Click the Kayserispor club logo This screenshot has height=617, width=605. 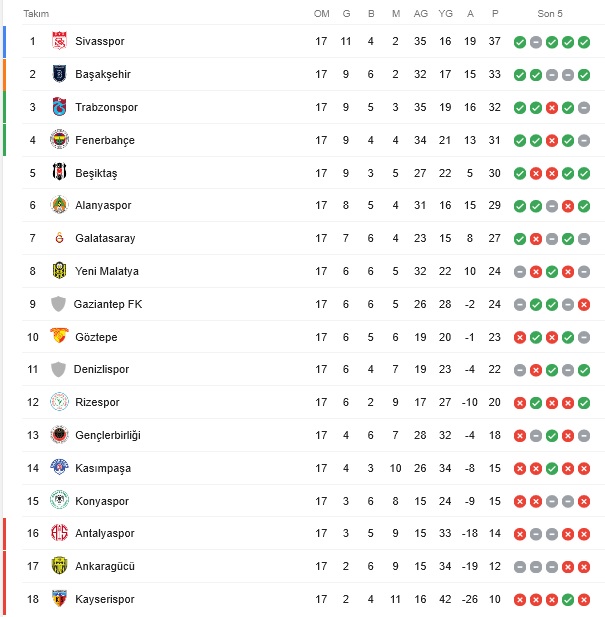pos(59,599)
